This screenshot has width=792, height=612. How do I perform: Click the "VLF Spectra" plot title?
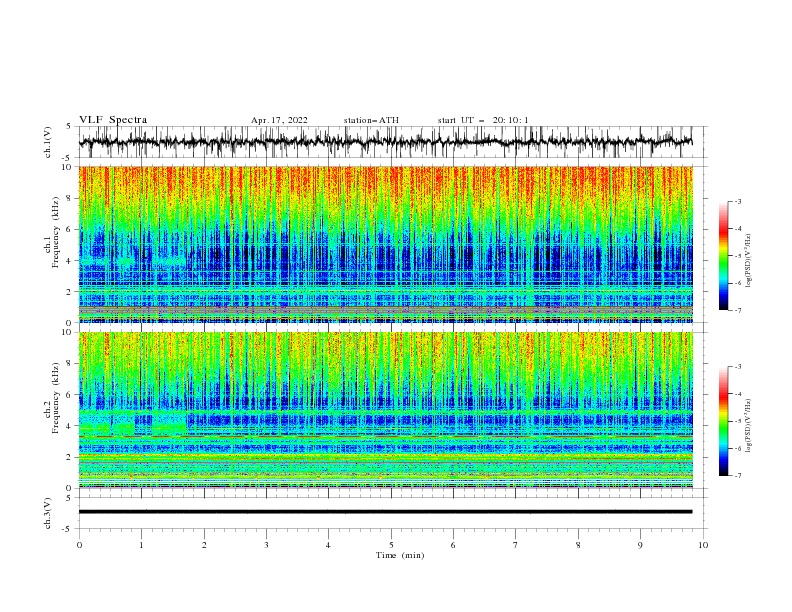113,120
